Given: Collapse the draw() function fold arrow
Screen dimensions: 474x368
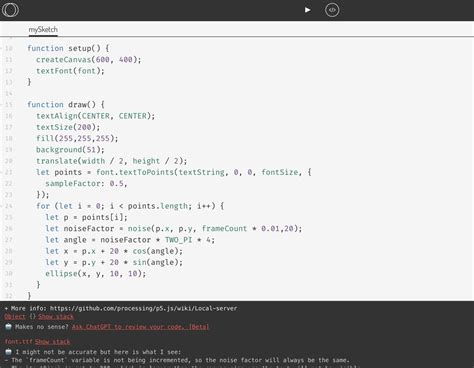Looking at the screenshot, I should click(2, 105).
